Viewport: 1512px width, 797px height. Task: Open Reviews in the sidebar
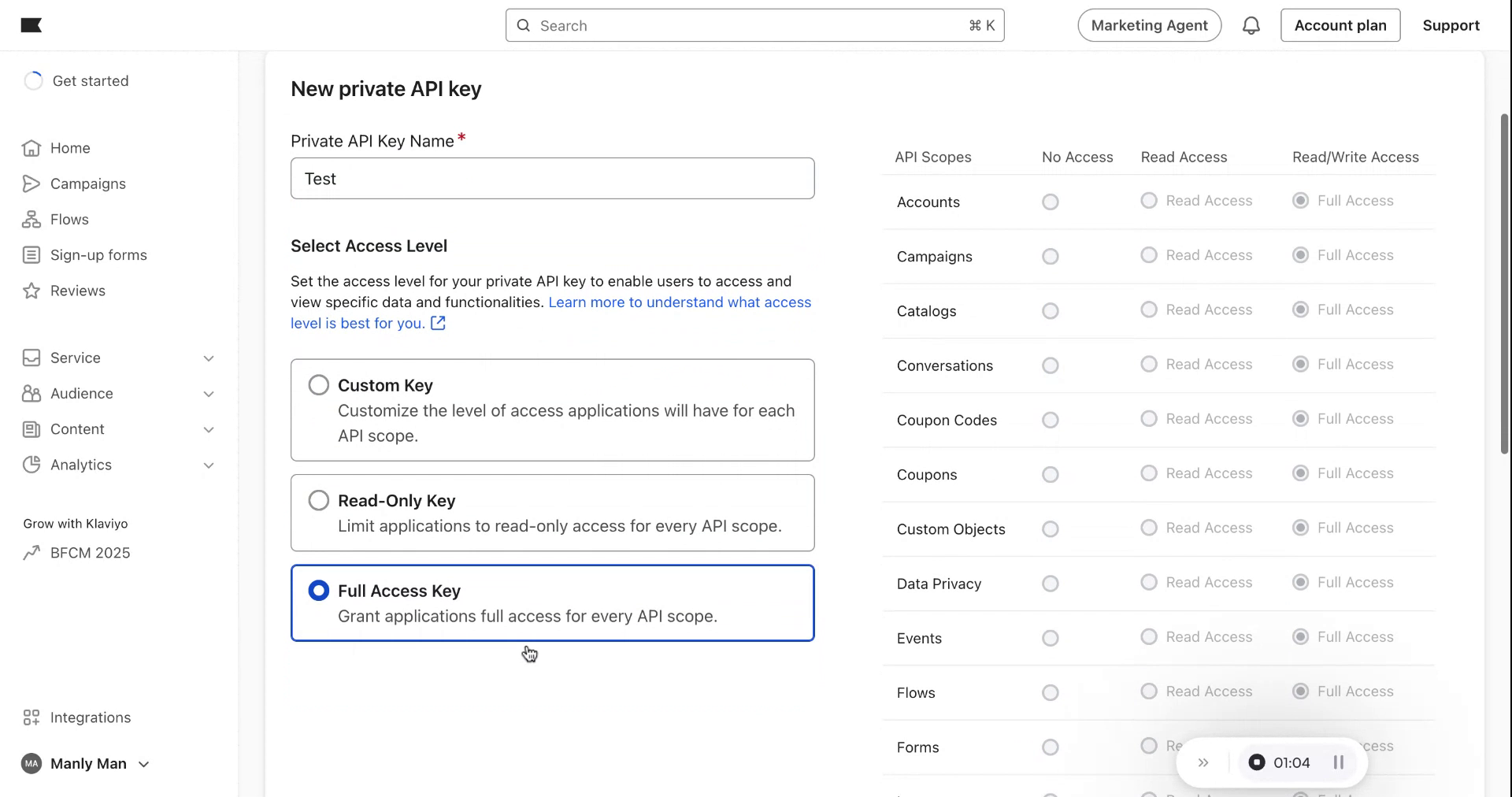coord(77,291)
